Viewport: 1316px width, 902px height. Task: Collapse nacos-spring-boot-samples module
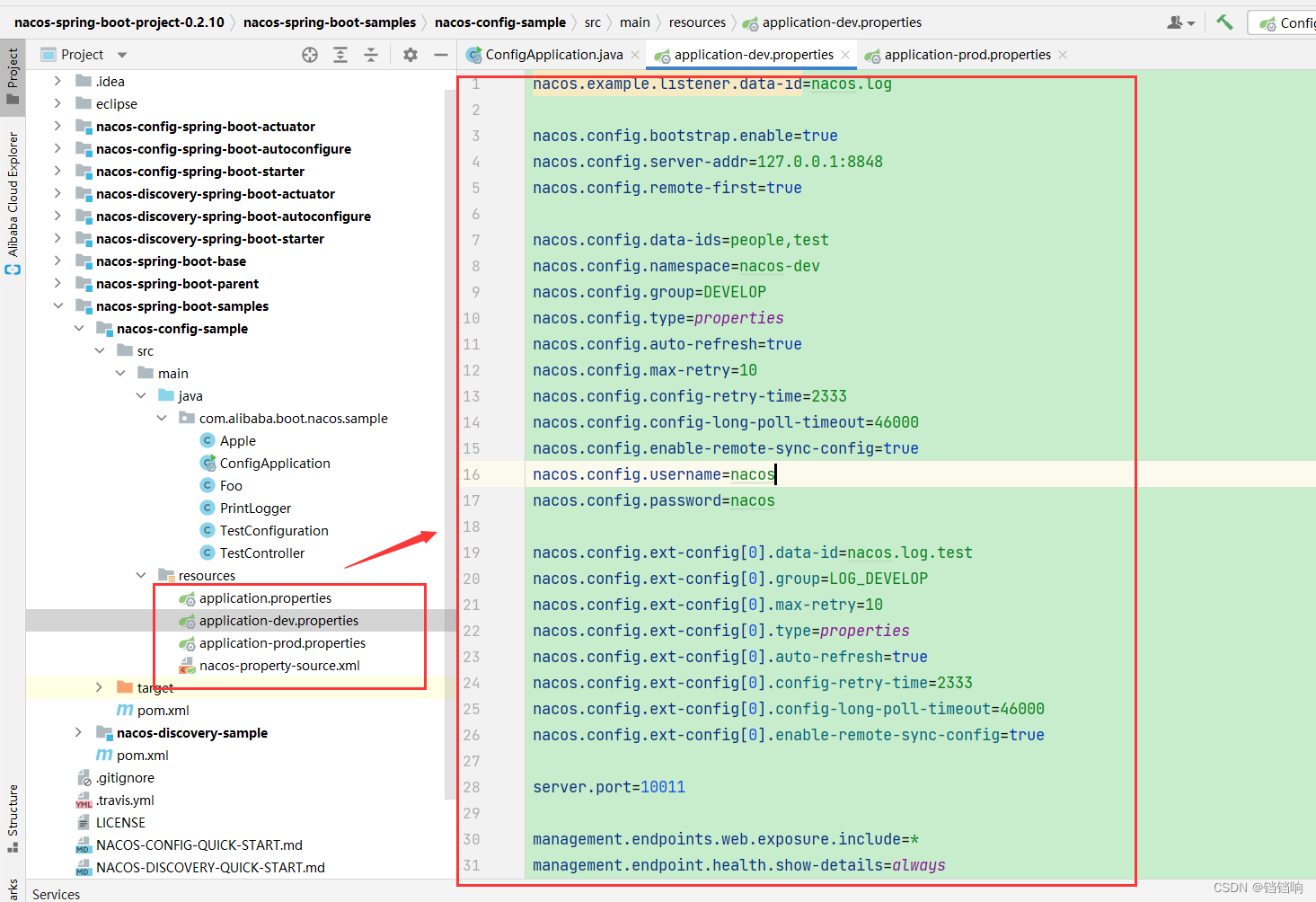point(57,305)
